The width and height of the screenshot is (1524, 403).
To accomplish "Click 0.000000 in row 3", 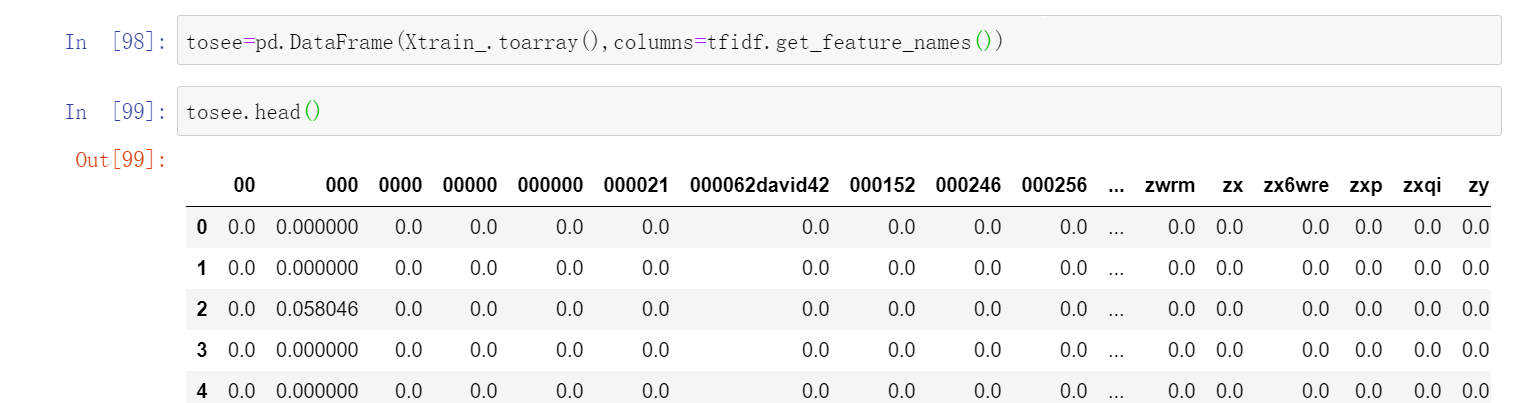I will click(317, 351).
